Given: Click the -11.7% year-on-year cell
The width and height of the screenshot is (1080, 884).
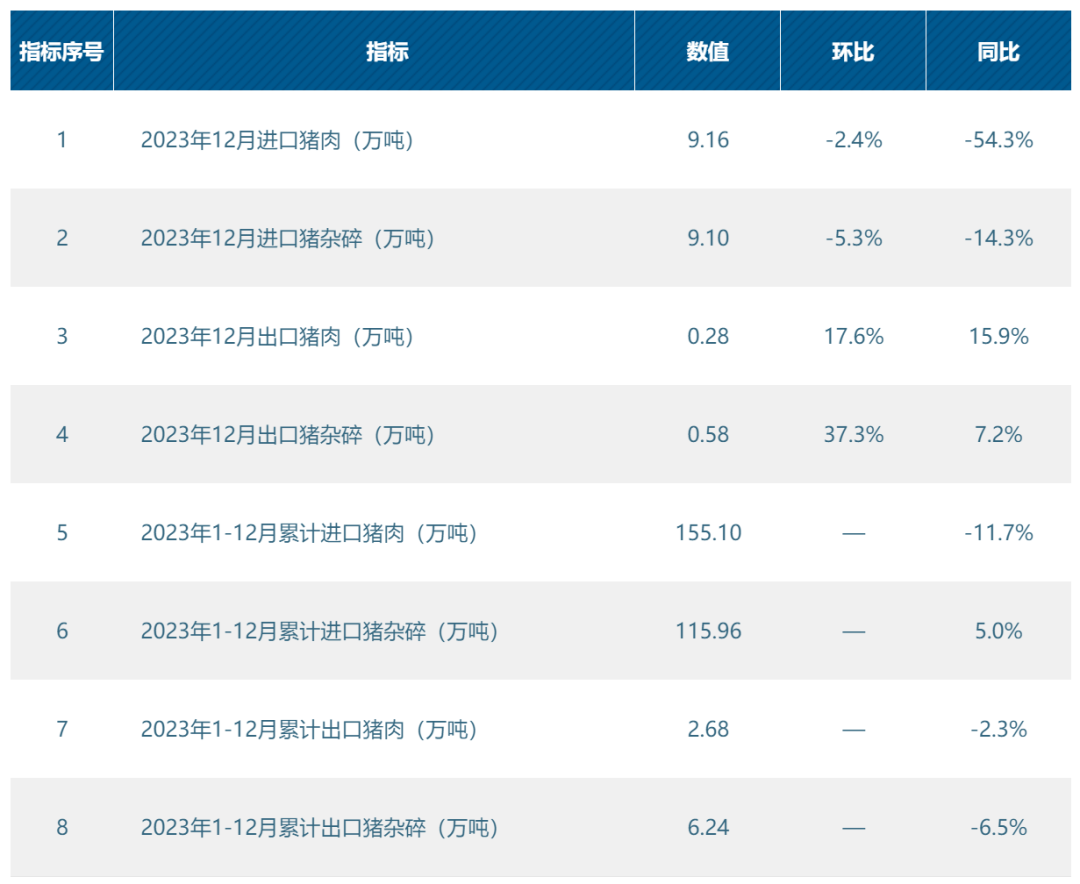Looking at the screenshot, I should pyautogui.click(x=999, y=533).
